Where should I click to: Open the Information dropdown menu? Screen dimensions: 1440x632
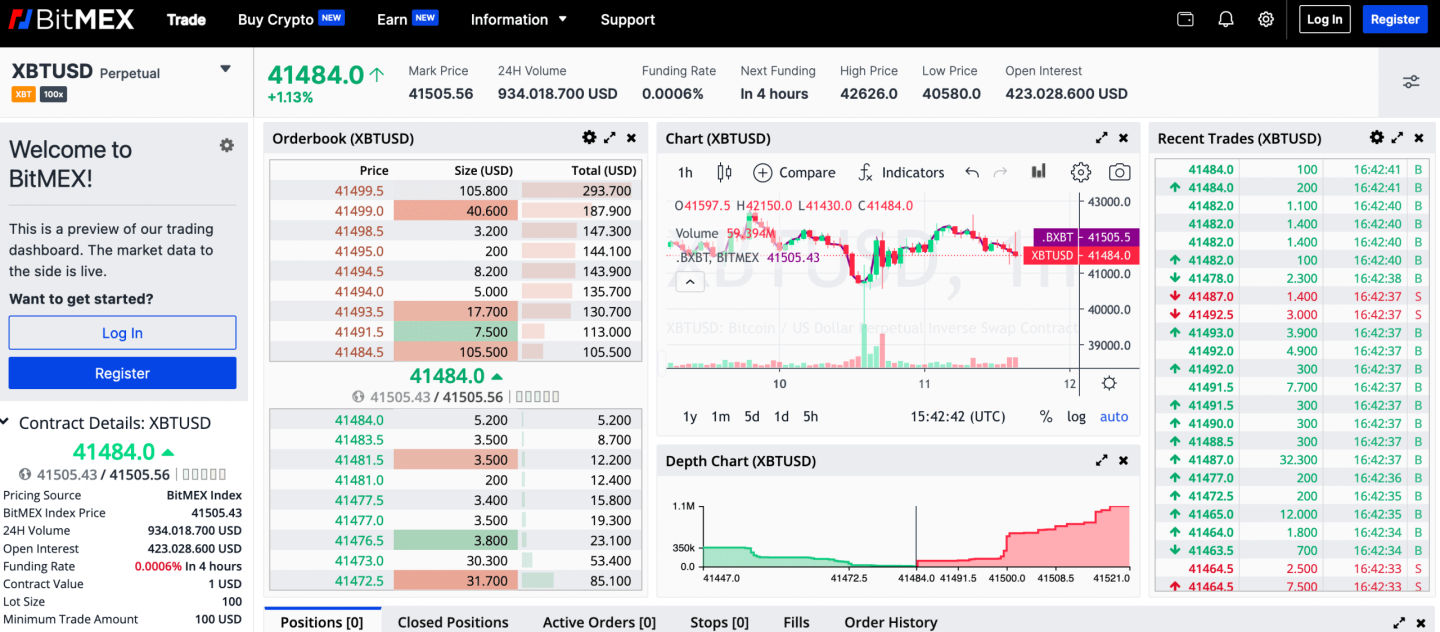(x=519, y=19)
